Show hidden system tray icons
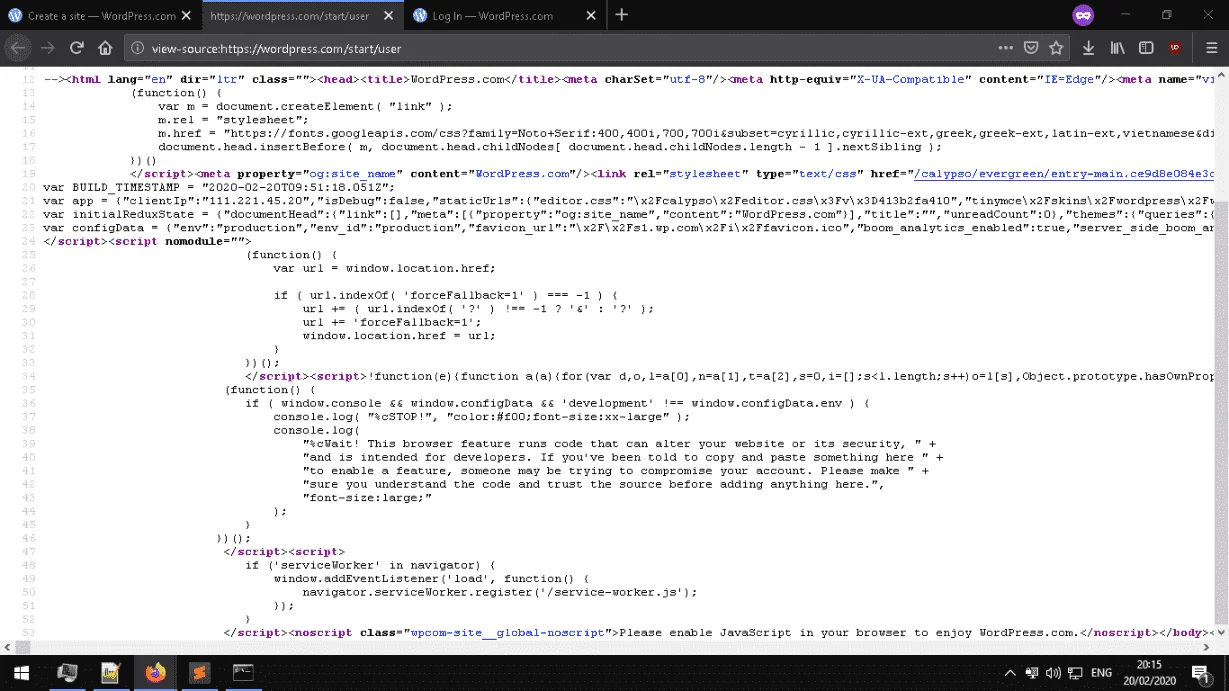 [x=1010, y=673]
